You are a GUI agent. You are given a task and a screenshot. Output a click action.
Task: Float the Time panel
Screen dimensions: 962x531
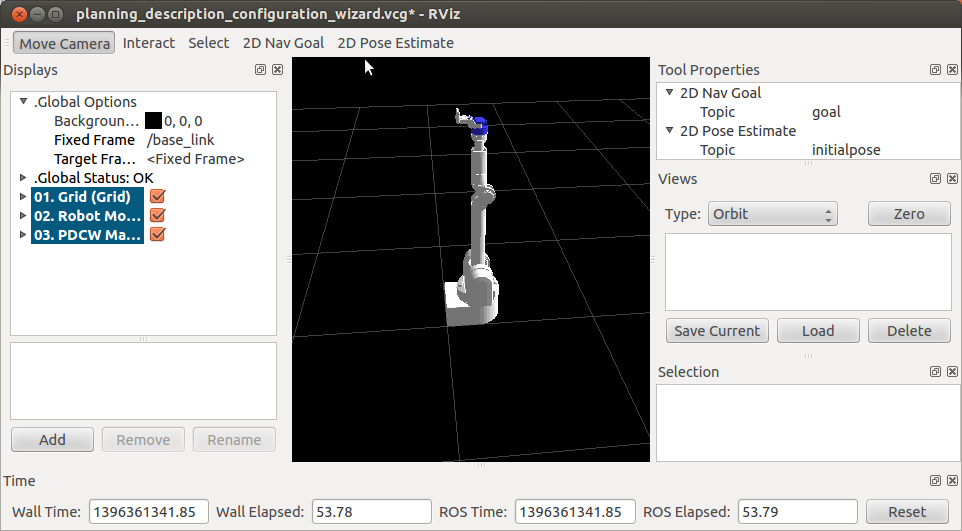tap(935, 481)
